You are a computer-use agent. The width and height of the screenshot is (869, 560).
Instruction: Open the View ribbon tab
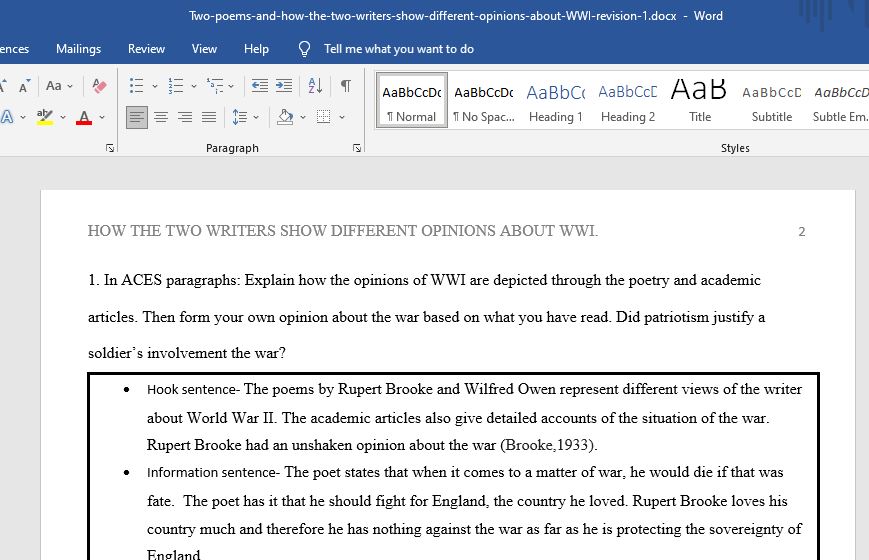point(204,49)
